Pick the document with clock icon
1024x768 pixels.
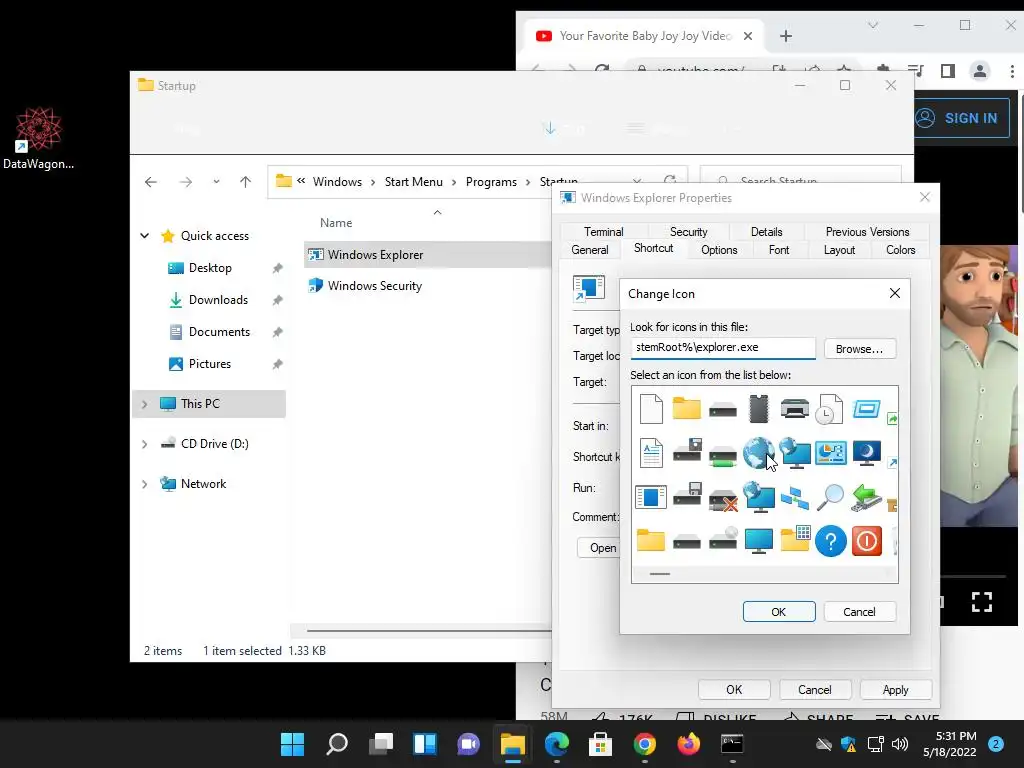tap(831, 409)
